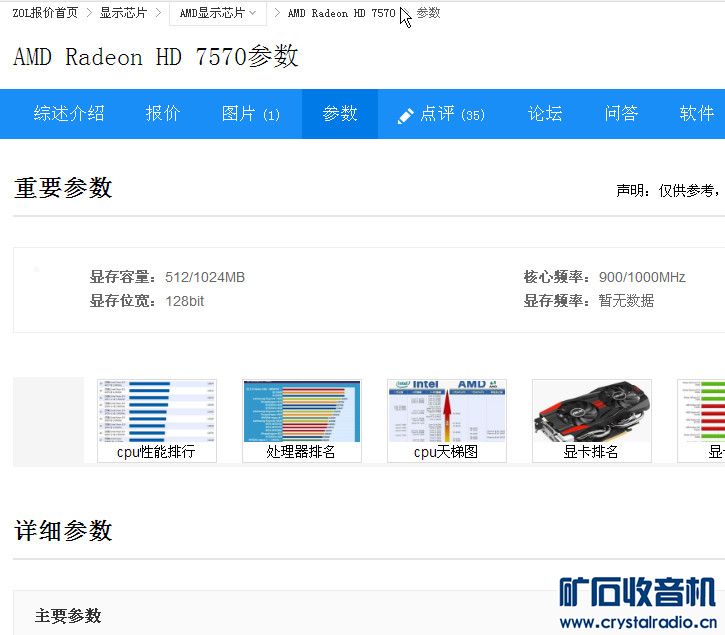Open the 点评 (35) tab

[441, 113]
